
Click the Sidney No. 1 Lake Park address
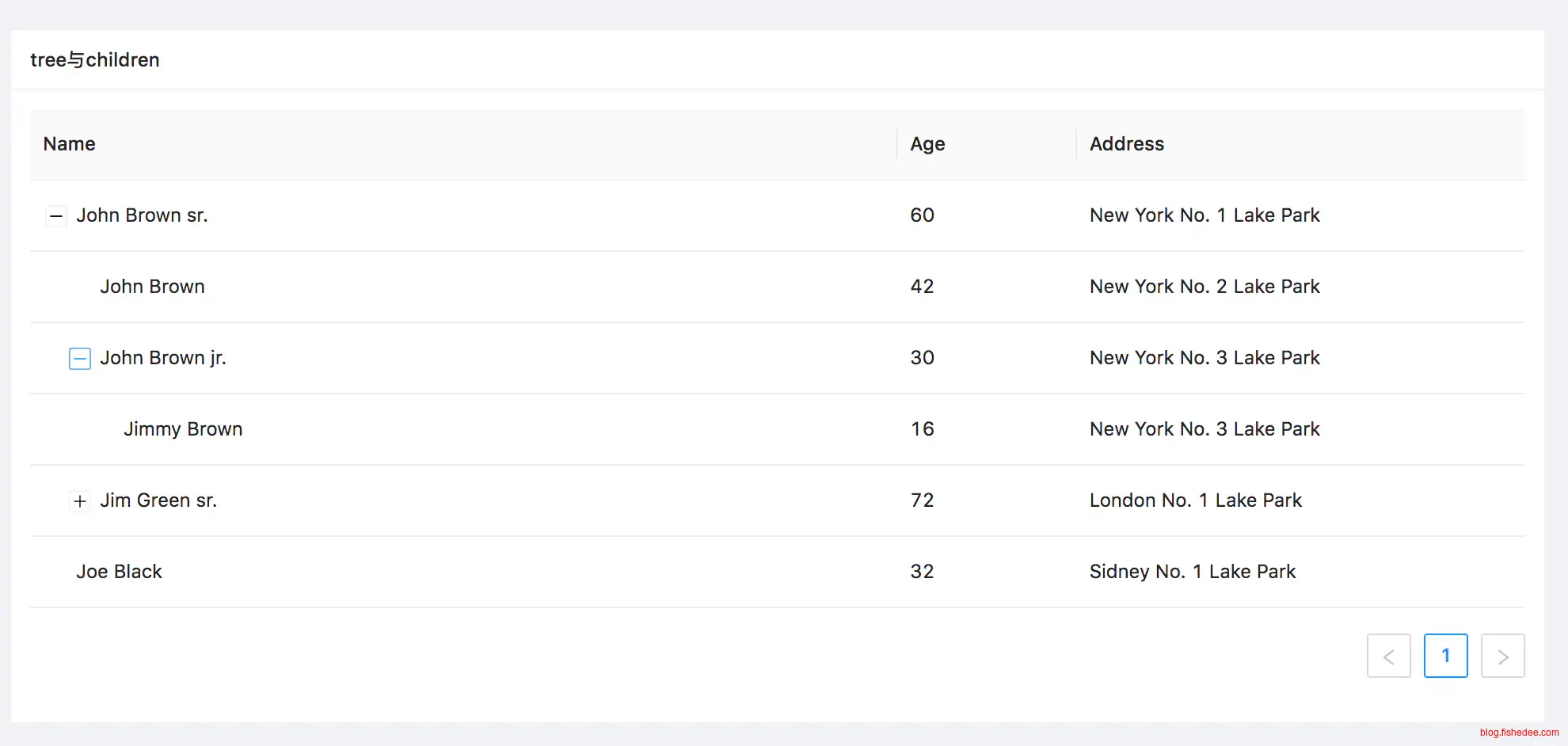click(x=1192, y=572)
